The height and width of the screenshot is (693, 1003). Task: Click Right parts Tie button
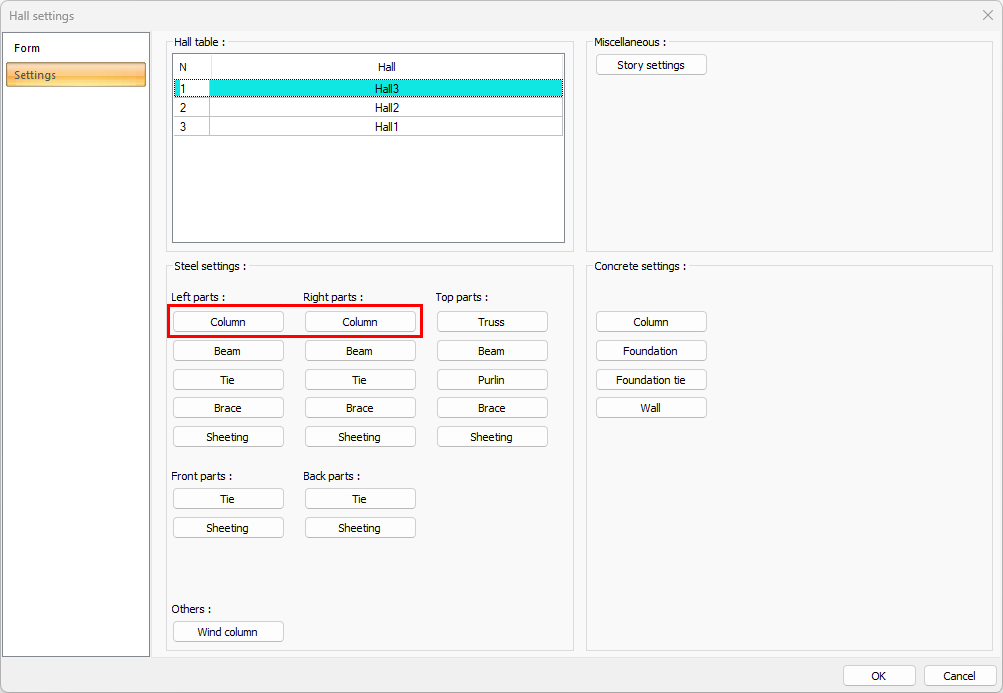(x=360, y=380)
